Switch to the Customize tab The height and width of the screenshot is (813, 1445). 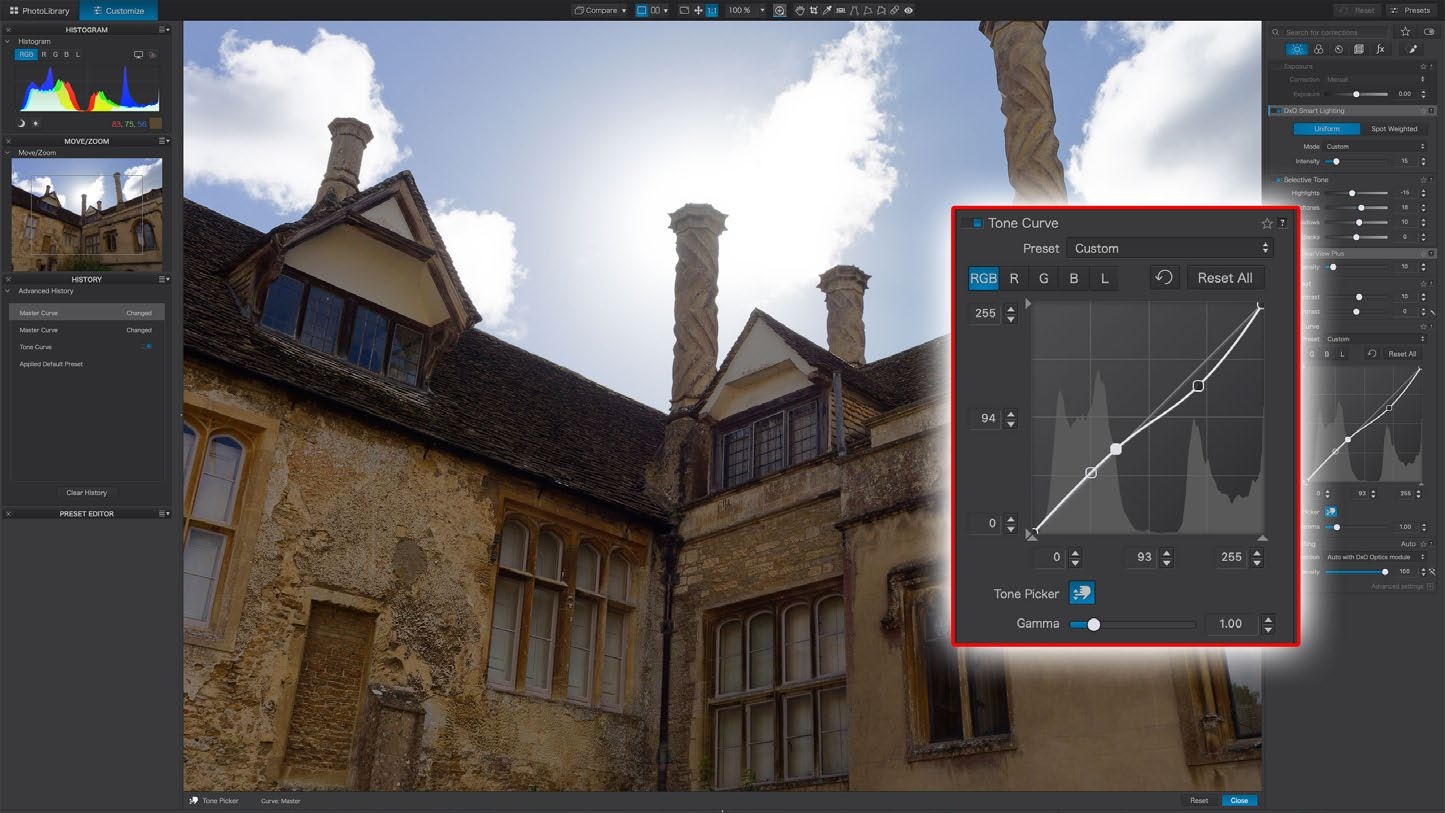point(118,10)
